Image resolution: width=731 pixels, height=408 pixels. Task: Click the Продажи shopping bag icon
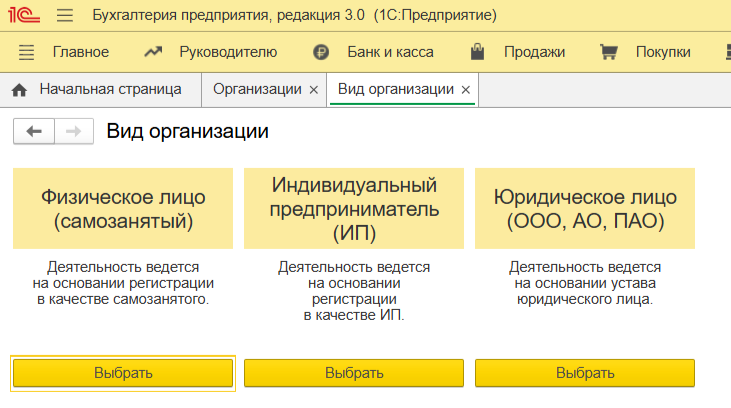tap(478, 52)
